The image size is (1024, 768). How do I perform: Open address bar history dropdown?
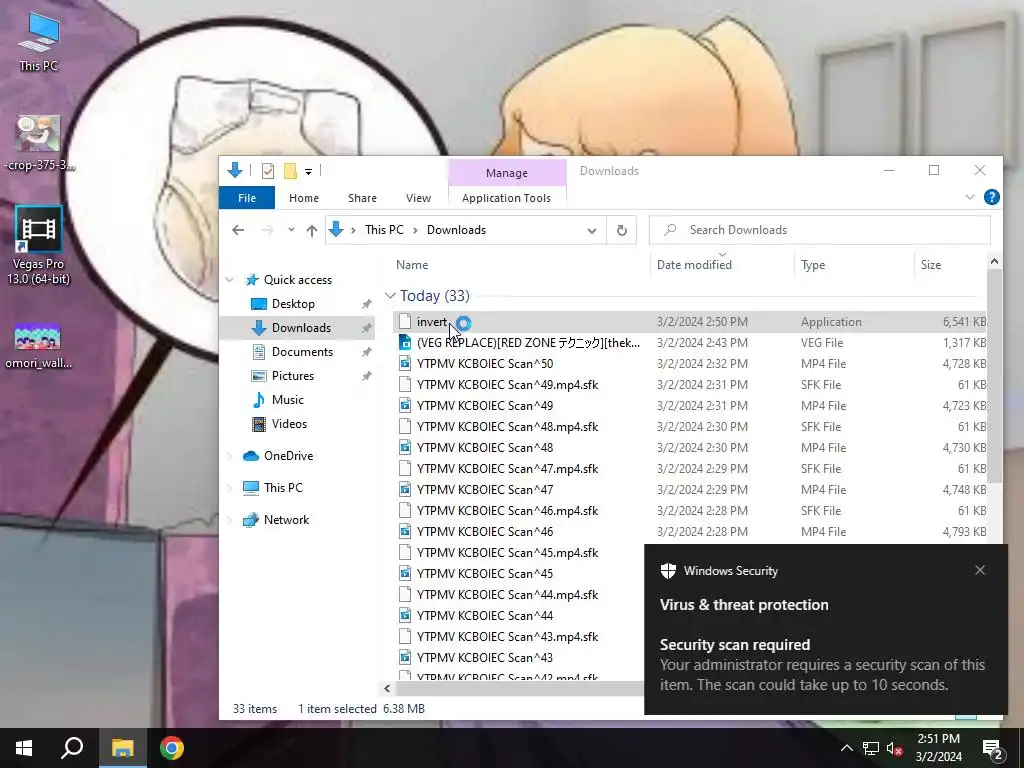(x=592, y=231)
